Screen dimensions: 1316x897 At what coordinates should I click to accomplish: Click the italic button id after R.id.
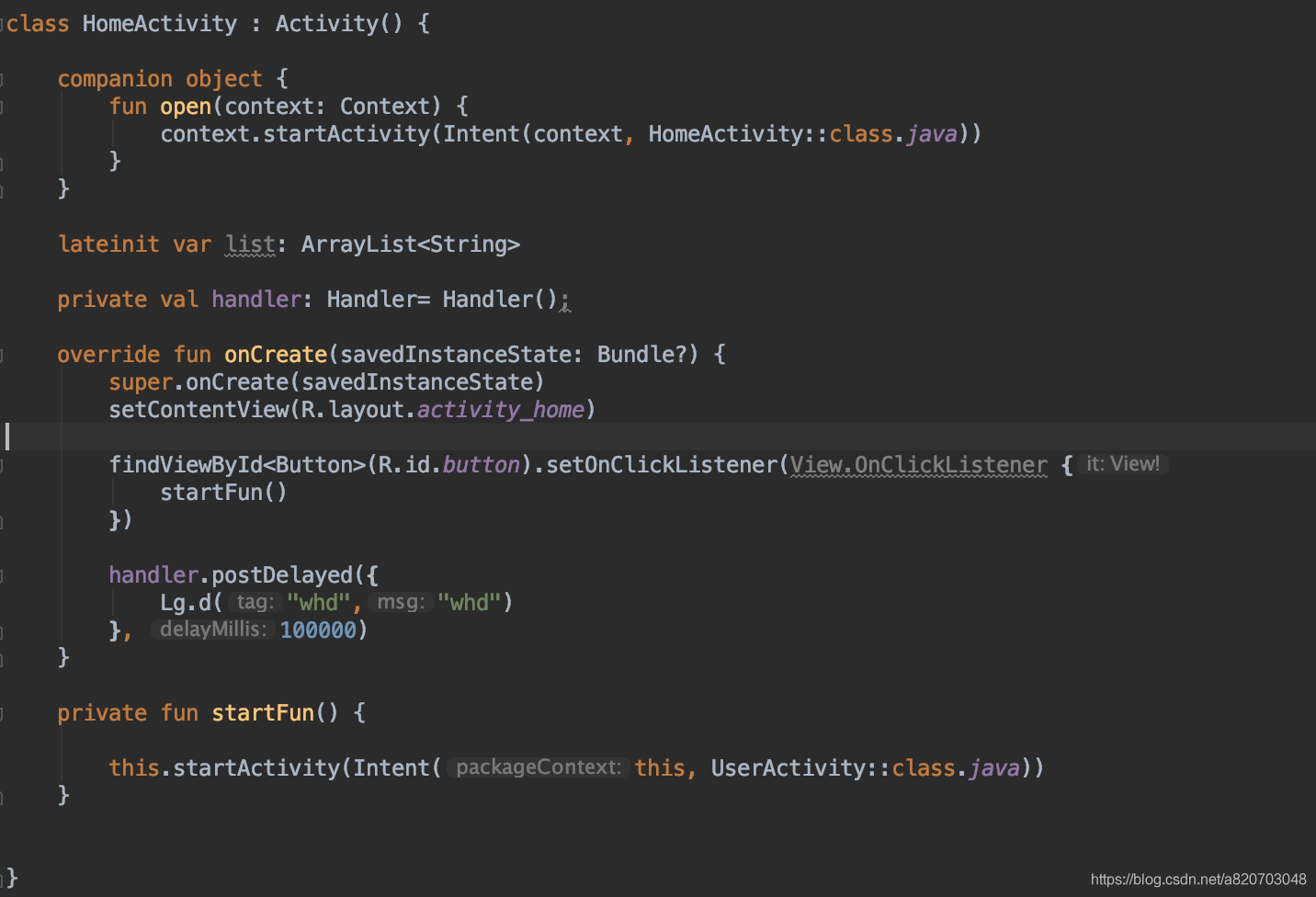click(482, 465)
